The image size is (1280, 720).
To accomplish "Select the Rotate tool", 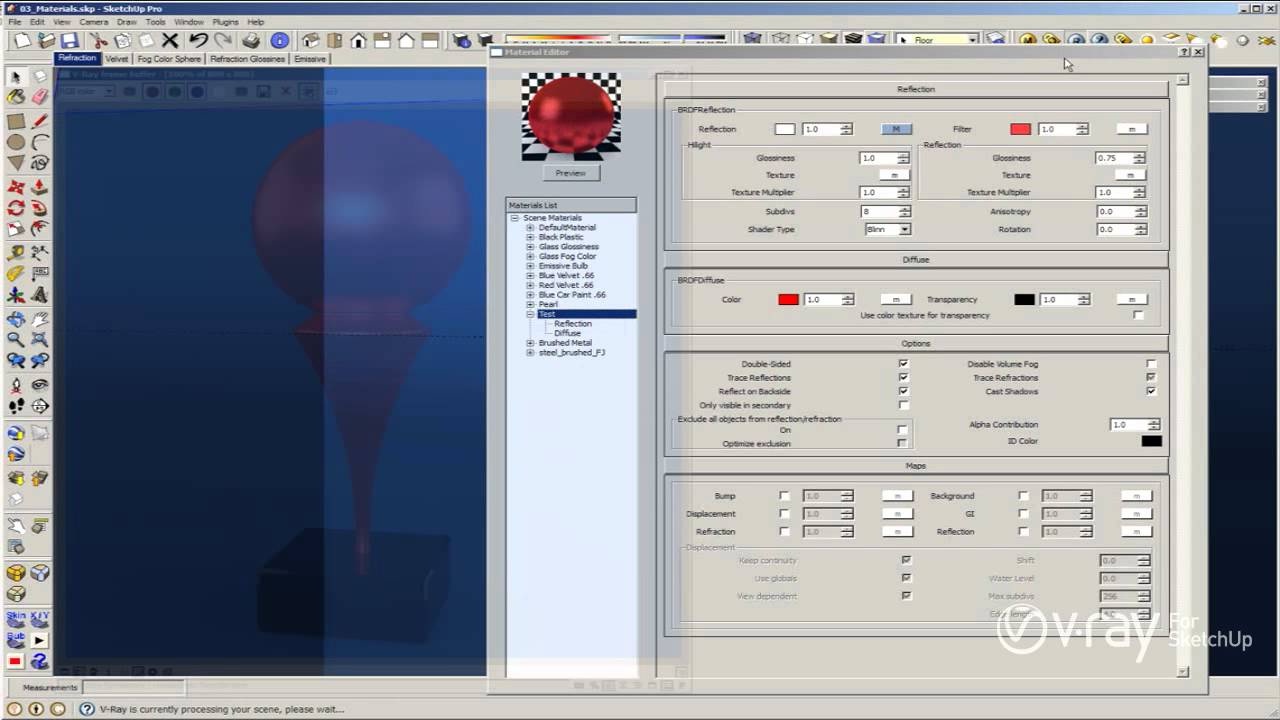I will tap(16, 208).
